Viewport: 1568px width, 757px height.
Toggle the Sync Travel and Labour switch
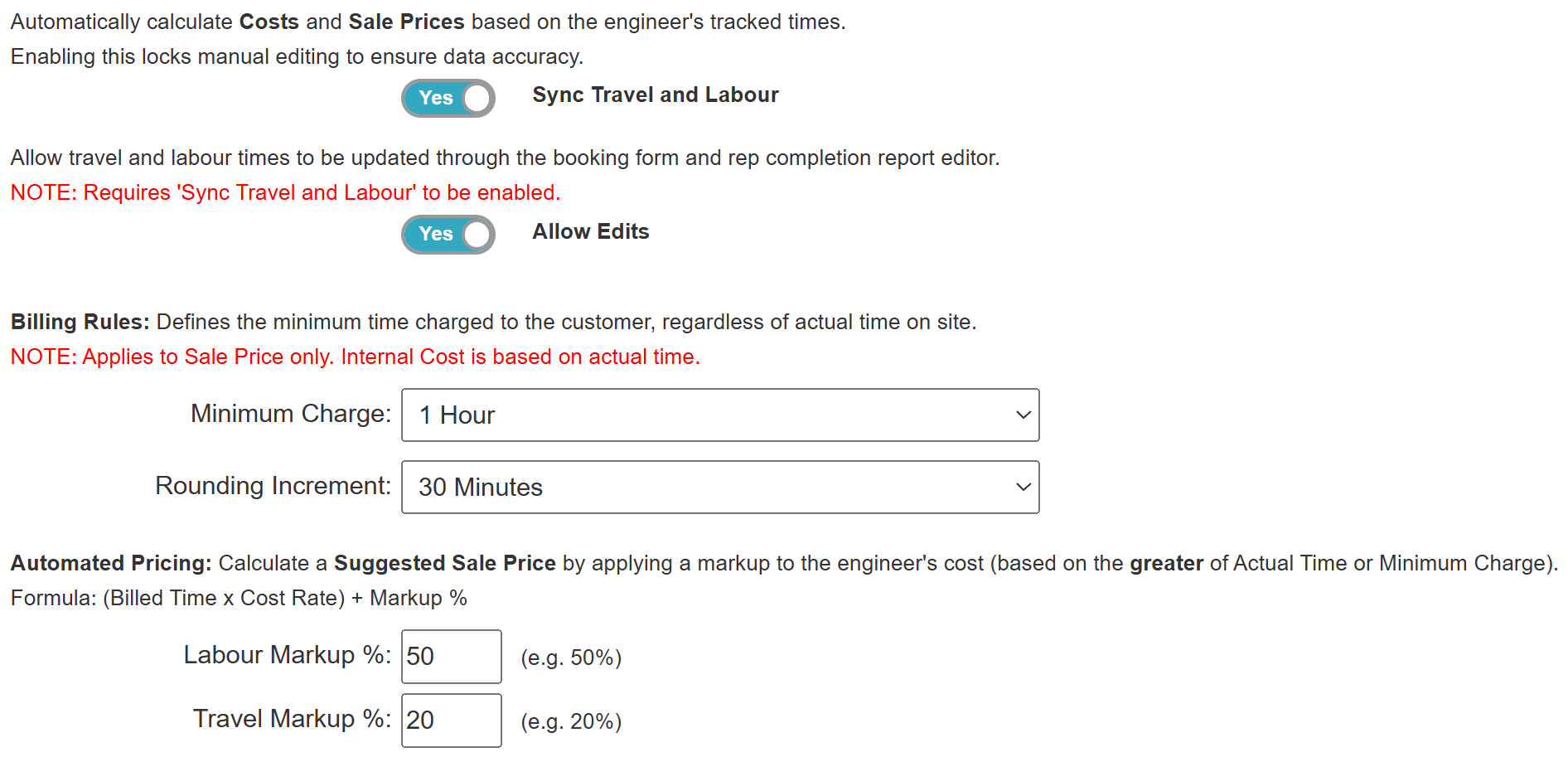pos(448,98)
